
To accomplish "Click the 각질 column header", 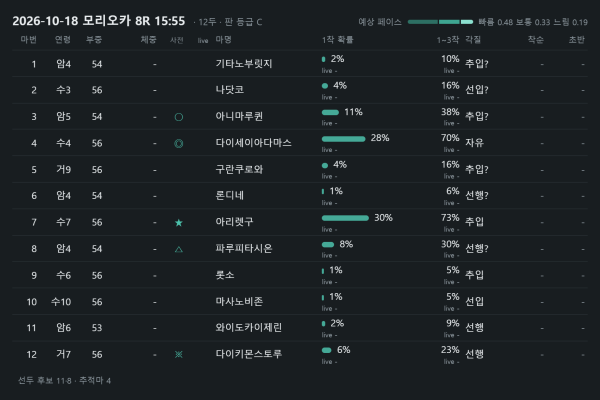I will click(x=473, y=40).
